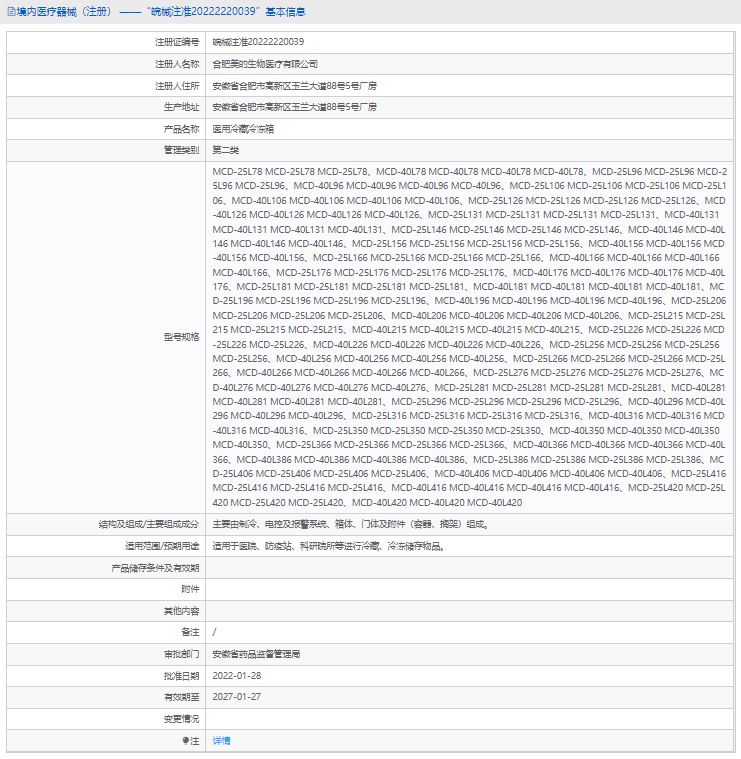Click the 有效期至 label
The width and height of the screenshot is (741, 759).
click(x=181, y=697)
